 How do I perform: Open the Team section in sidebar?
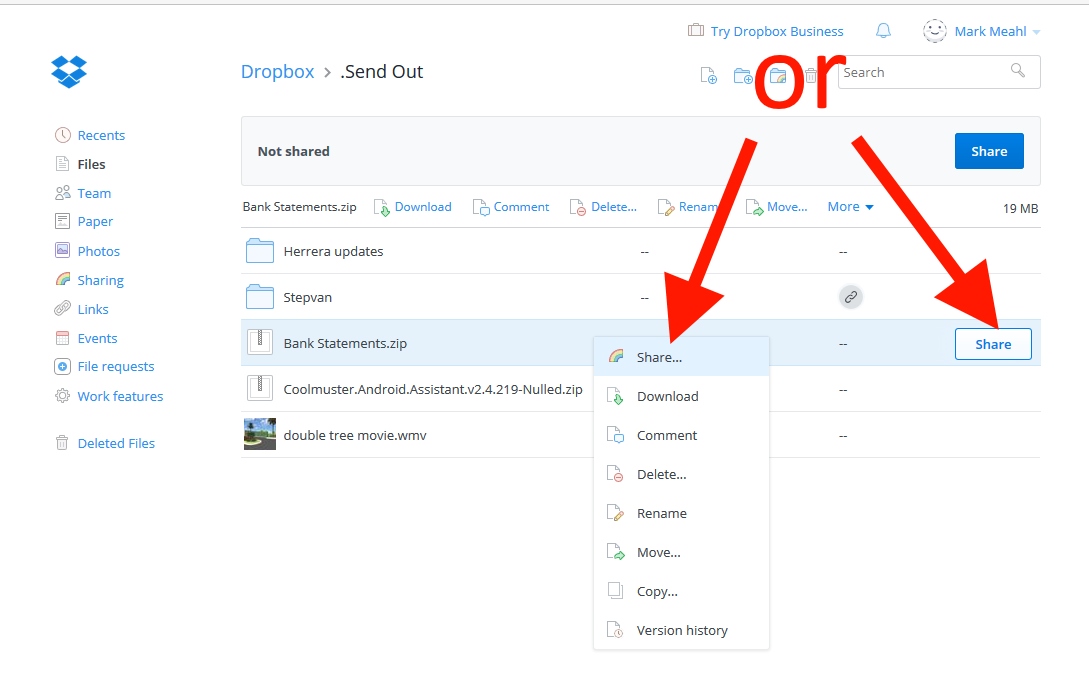pos(83,193)
